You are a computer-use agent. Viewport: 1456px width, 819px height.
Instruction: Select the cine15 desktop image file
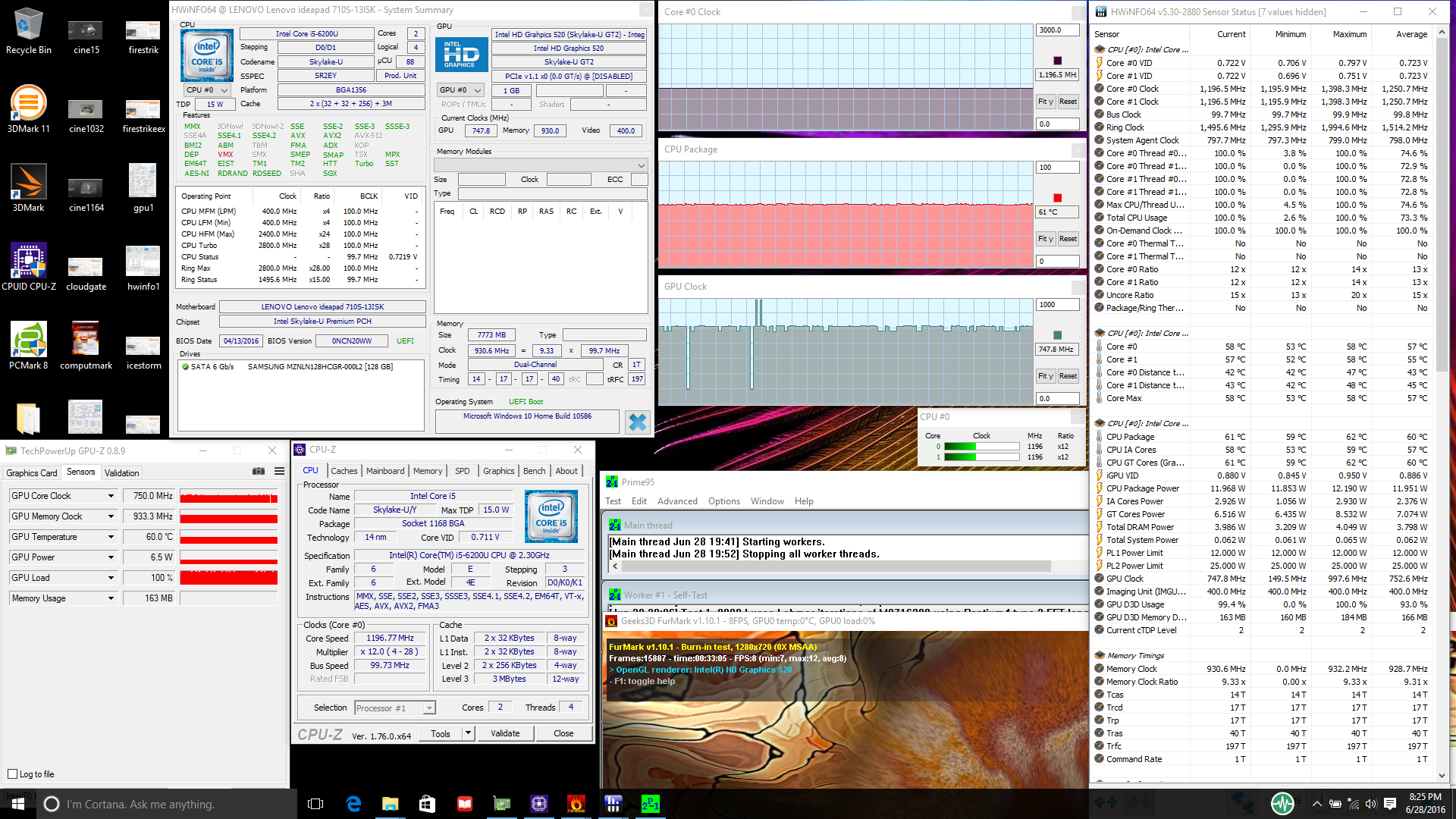coord(86,36)
